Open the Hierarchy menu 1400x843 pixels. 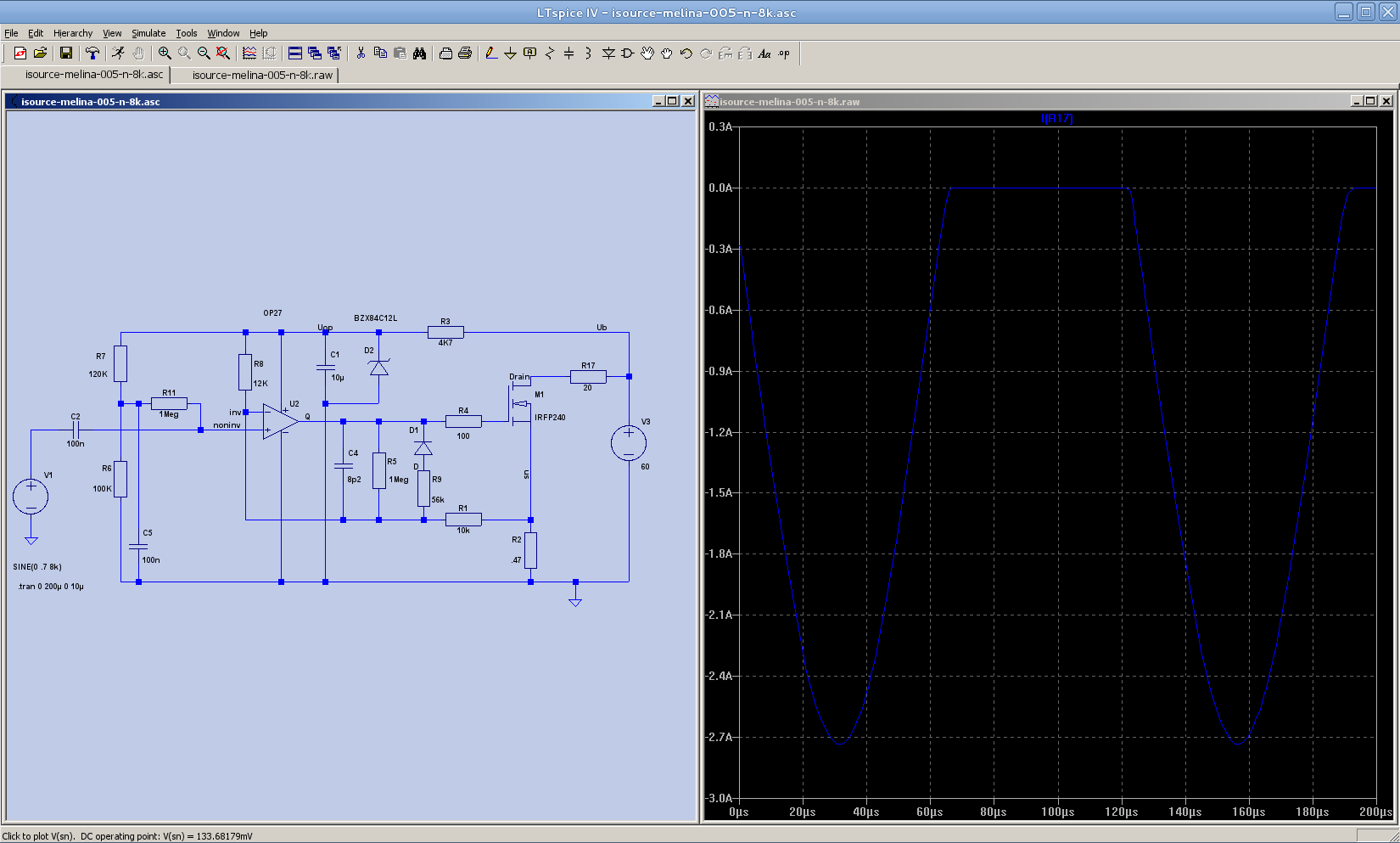coord(73,33)
